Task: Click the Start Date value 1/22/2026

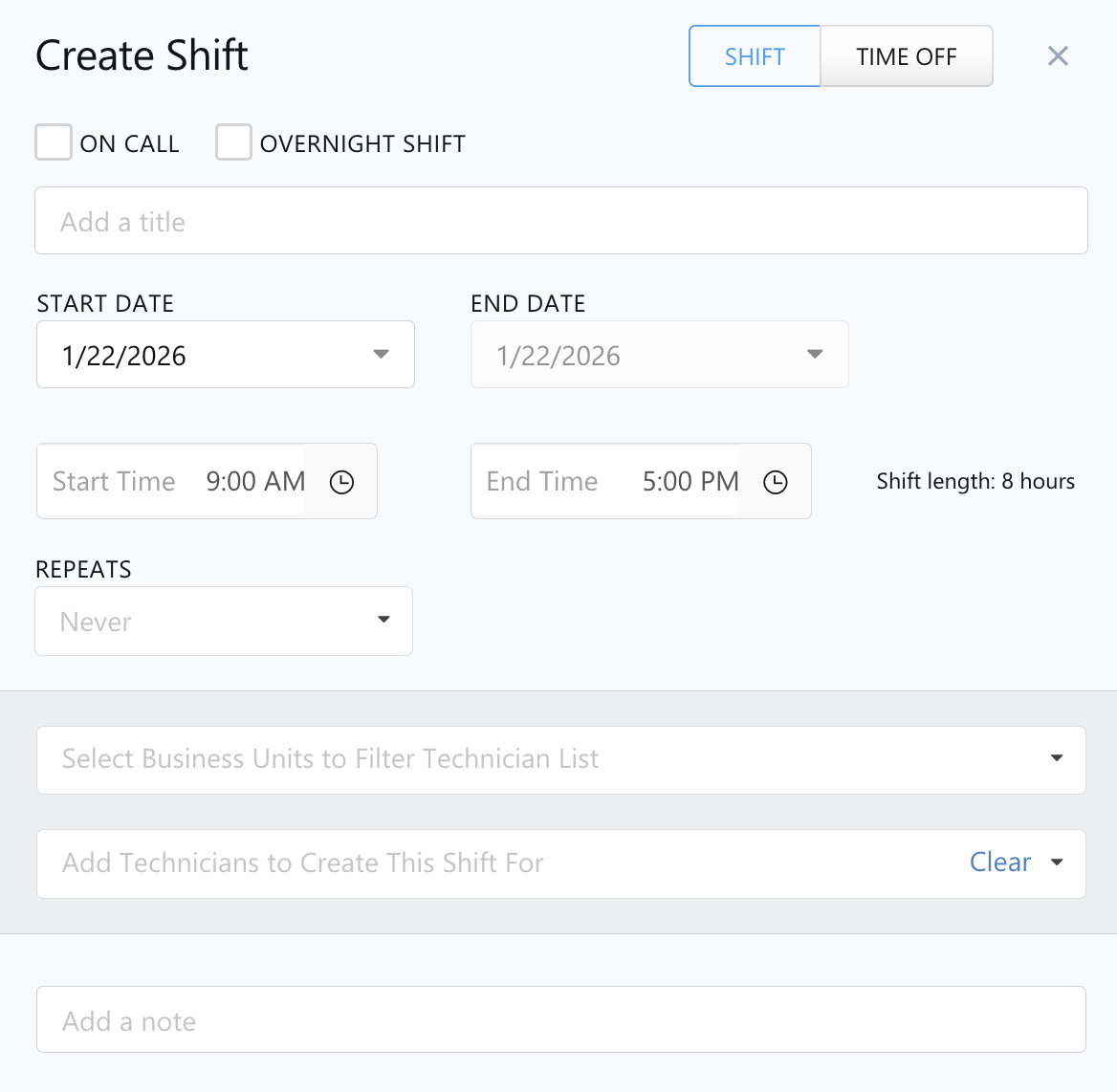Action: click(x=124, y=356)
